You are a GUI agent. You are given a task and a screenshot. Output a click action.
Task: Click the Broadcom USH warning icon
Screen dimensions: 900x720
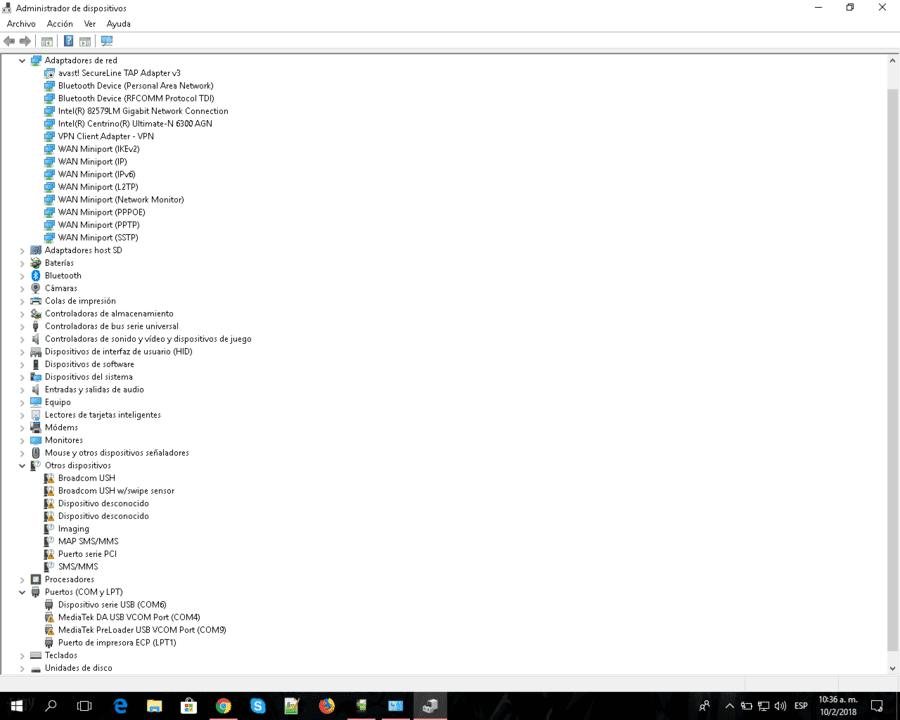[x=49, y=478]
